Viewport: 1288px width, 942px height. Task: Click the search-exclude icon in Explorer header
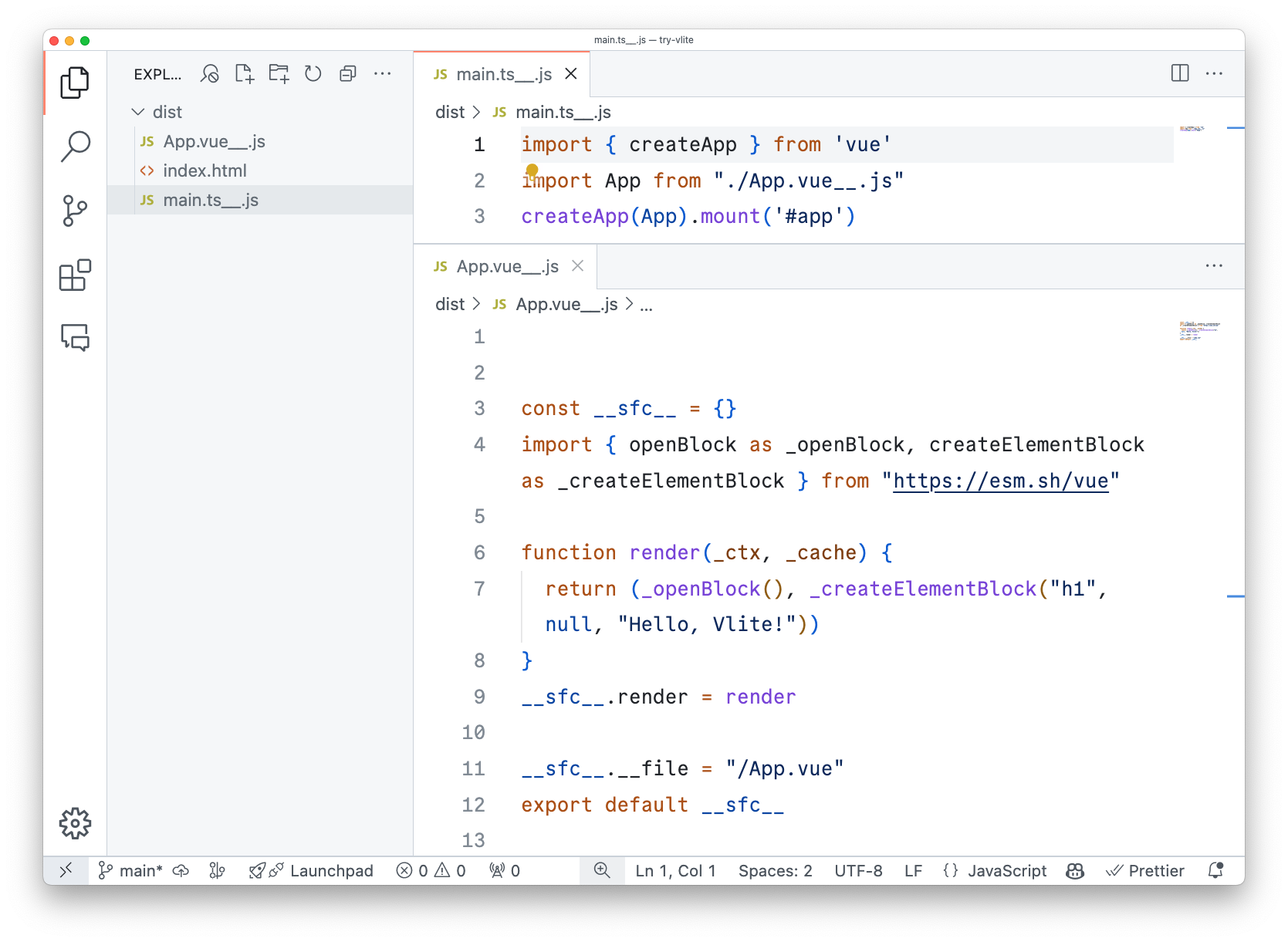click(x=209, y=74)
